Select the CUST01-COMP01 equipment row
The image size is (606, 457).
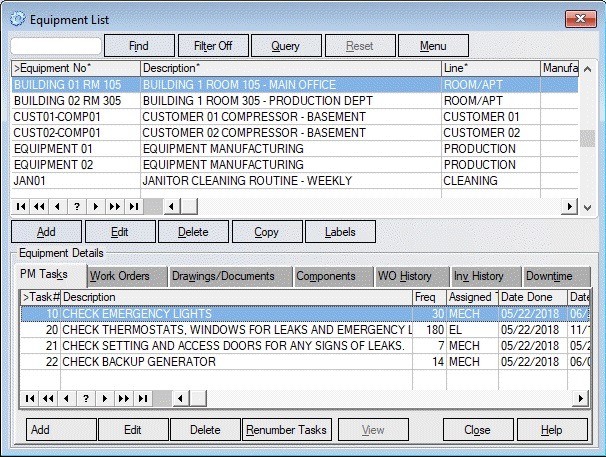pos(295,117)
